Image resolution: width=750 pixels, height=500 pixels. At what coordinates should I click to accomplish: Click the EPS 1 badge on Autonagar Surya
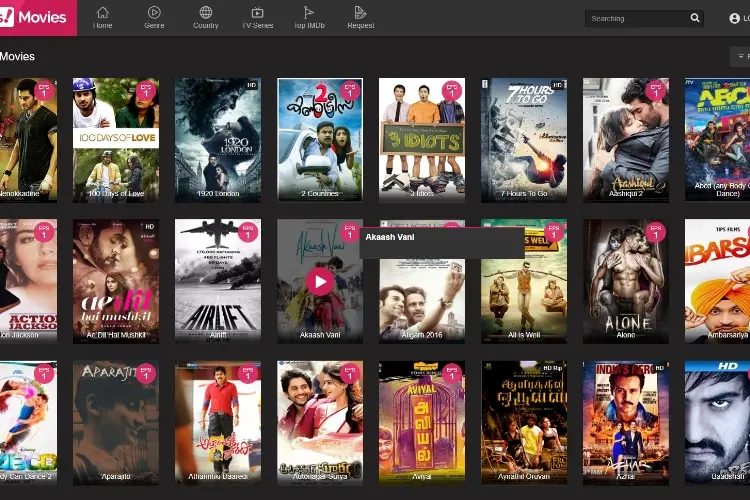350,374
